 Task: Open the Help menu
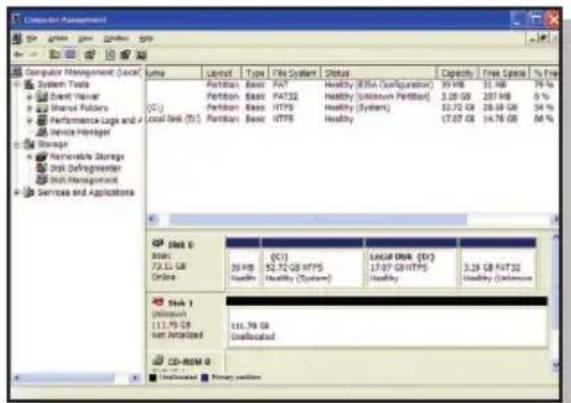[x=146, y=39]
